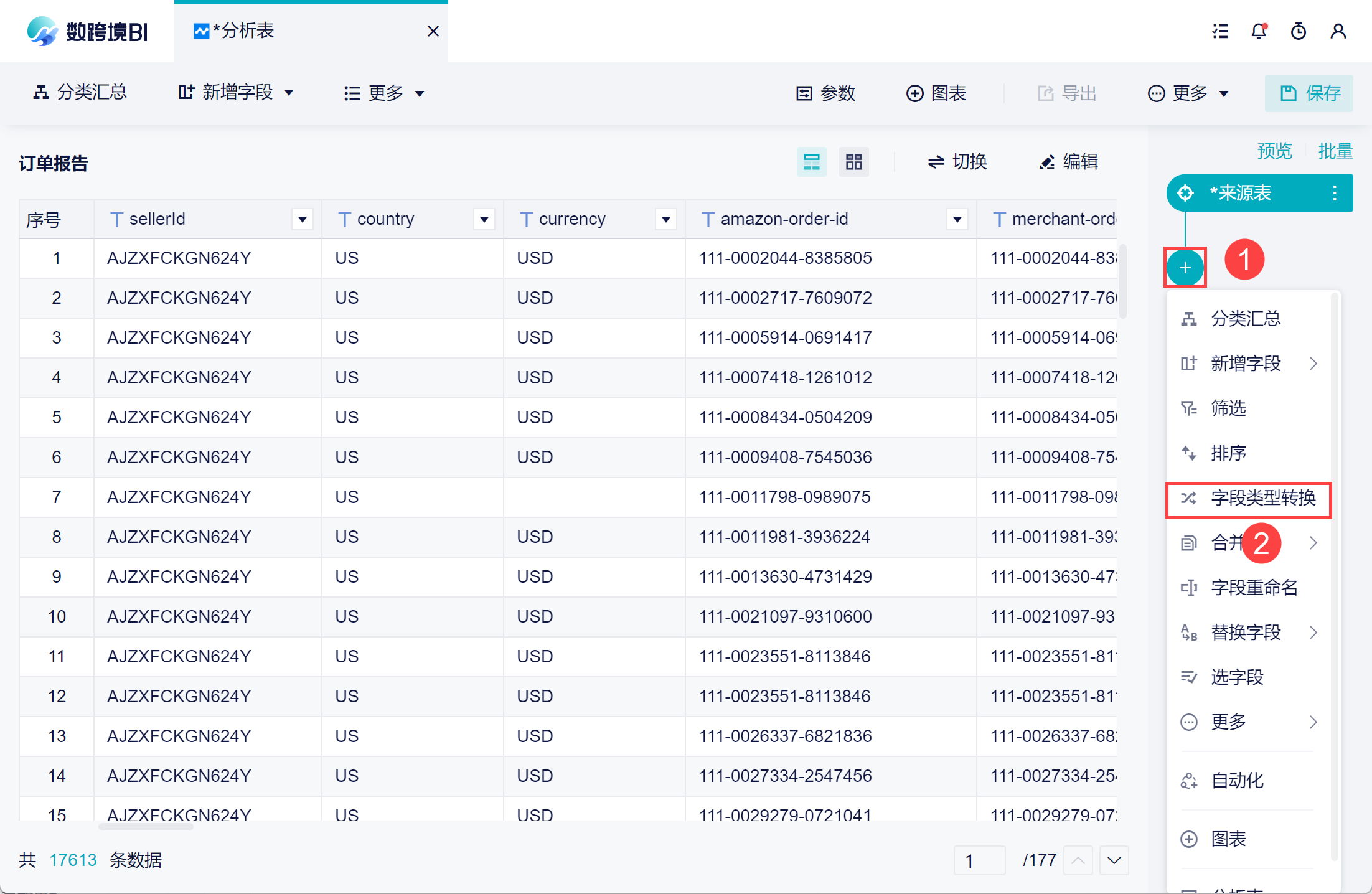Click the 保存 save button
The image size is (1372, 894).
tap(1309, 93)
